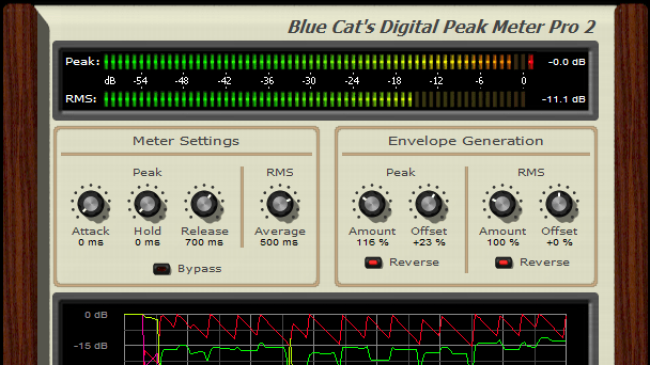The height and width of the screenshot is (365, 650).
Task: Click the RMS Offset value +0 %
Action: pyautogui.click(x=559, y=242)
